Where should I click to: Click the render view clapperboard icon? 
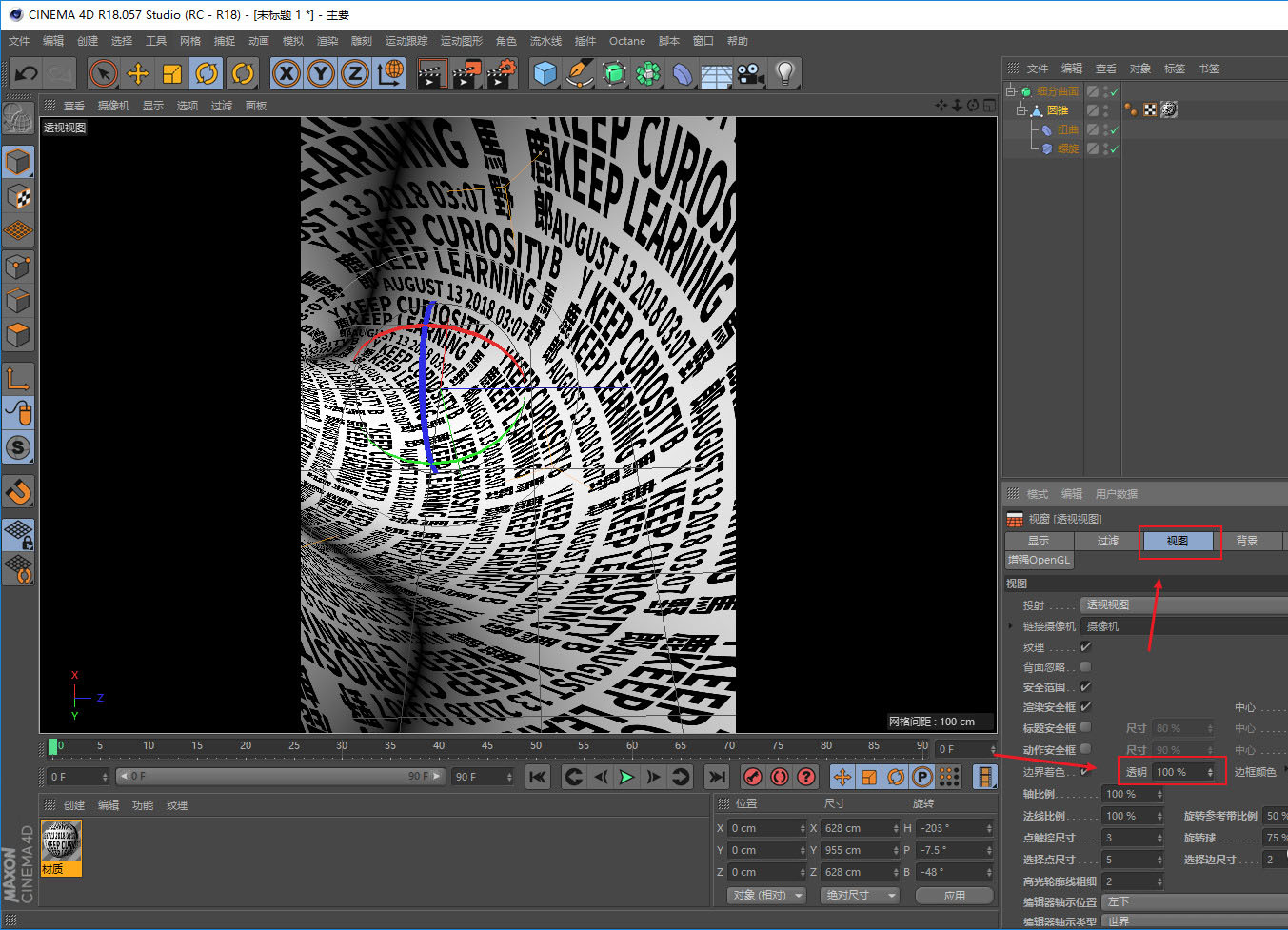tap(432, 73)
